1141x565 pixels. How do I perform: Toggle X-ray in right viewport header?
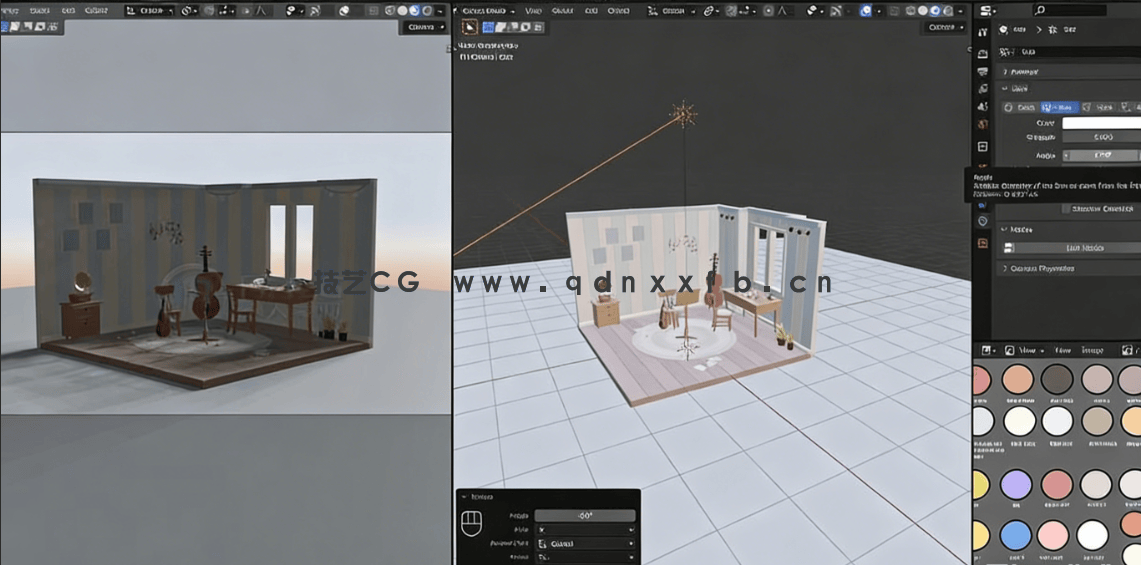[x=896, y=11]
